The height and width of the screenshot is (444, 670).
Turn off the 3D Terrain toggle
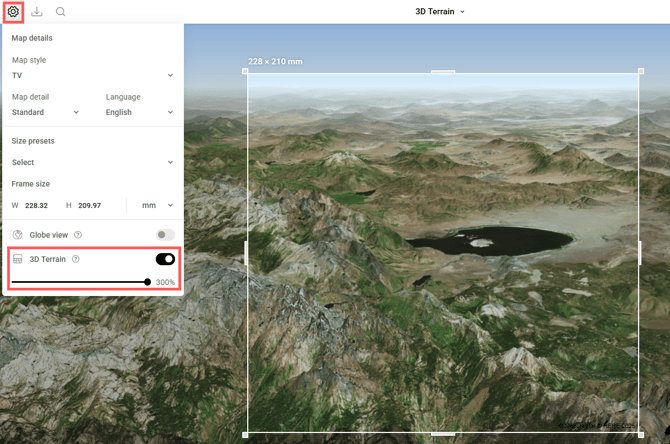tap(165, 259)
